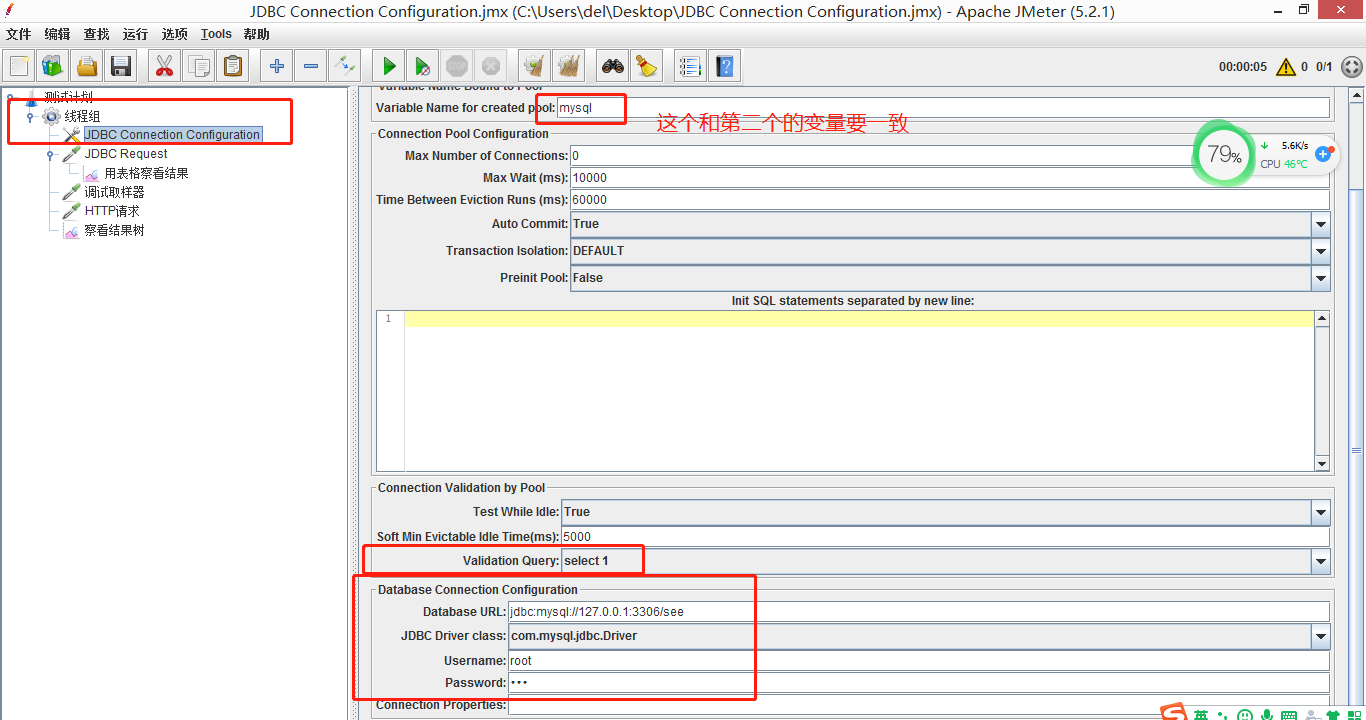Open the Preinit Pool dropdown
This screenshot has width=1366, height=720.
click(x=1321, y=278)
